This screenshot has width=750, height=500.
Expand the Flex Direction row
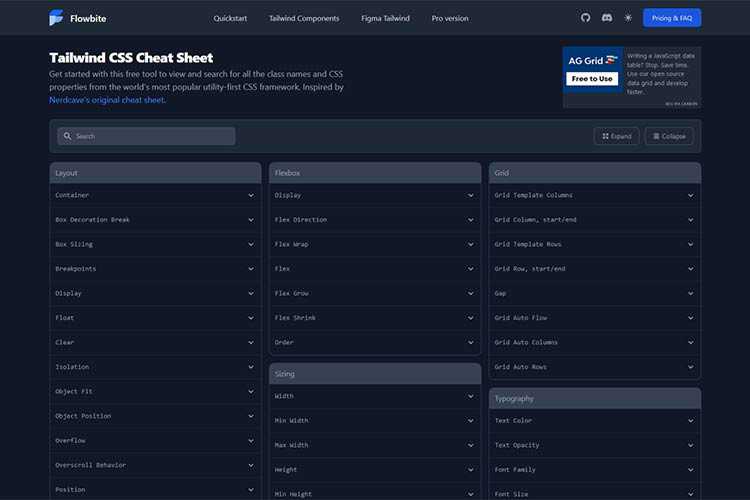pos(375,219)
